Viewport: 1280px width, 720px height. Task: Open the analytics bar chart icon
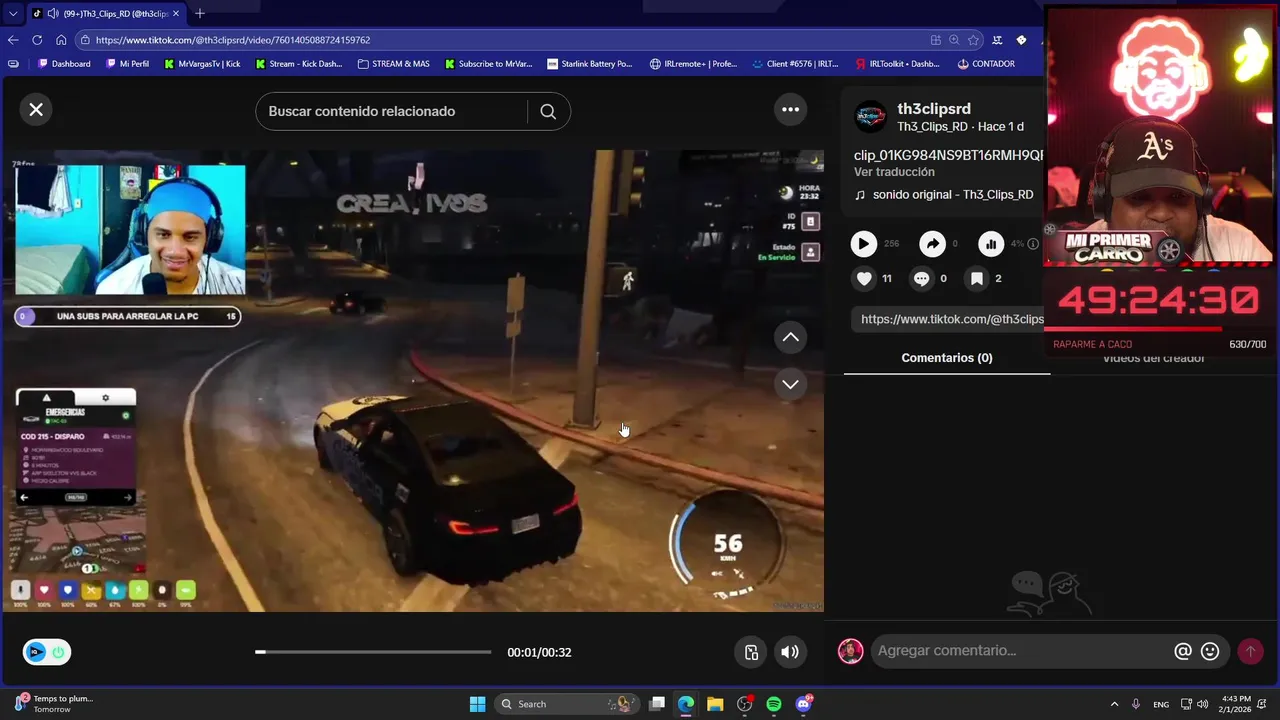pos(991,243)
